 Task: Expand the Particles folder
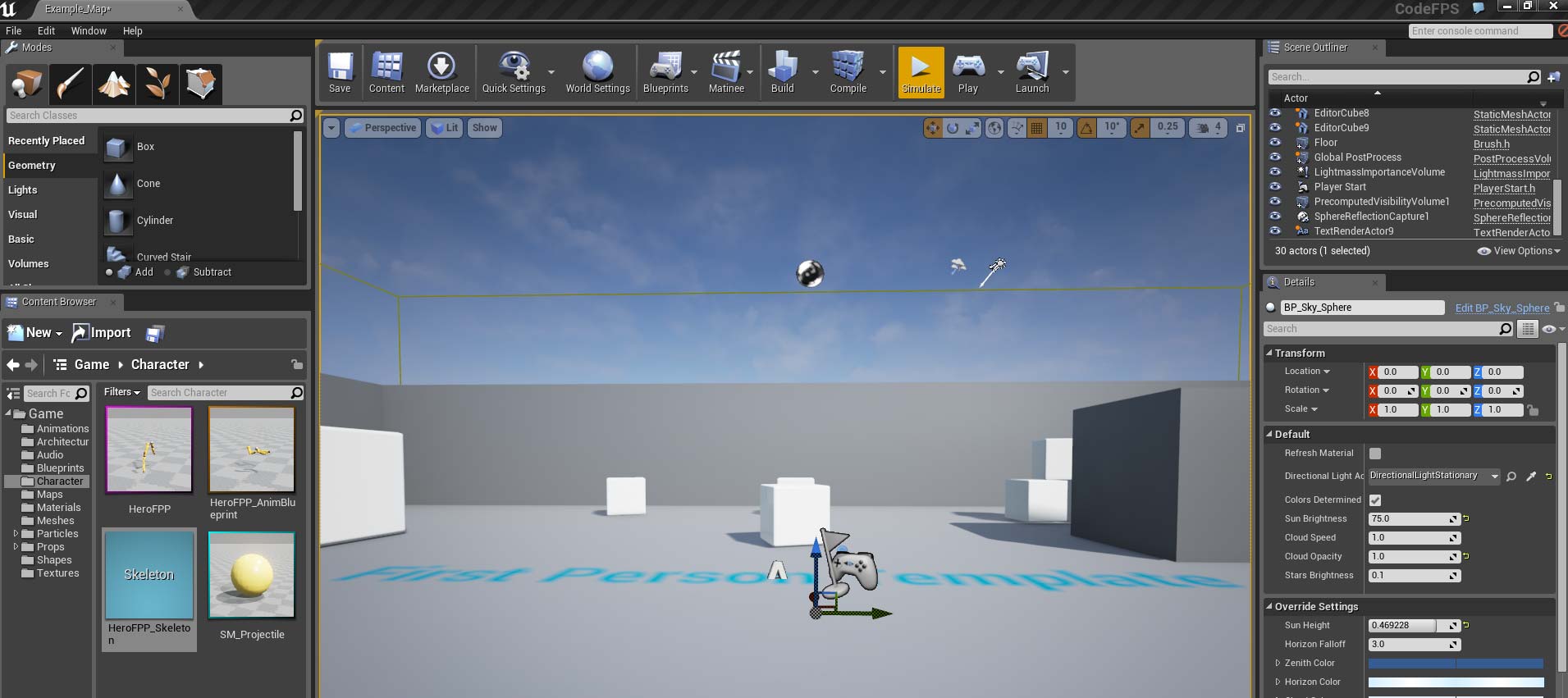[16, 534]
